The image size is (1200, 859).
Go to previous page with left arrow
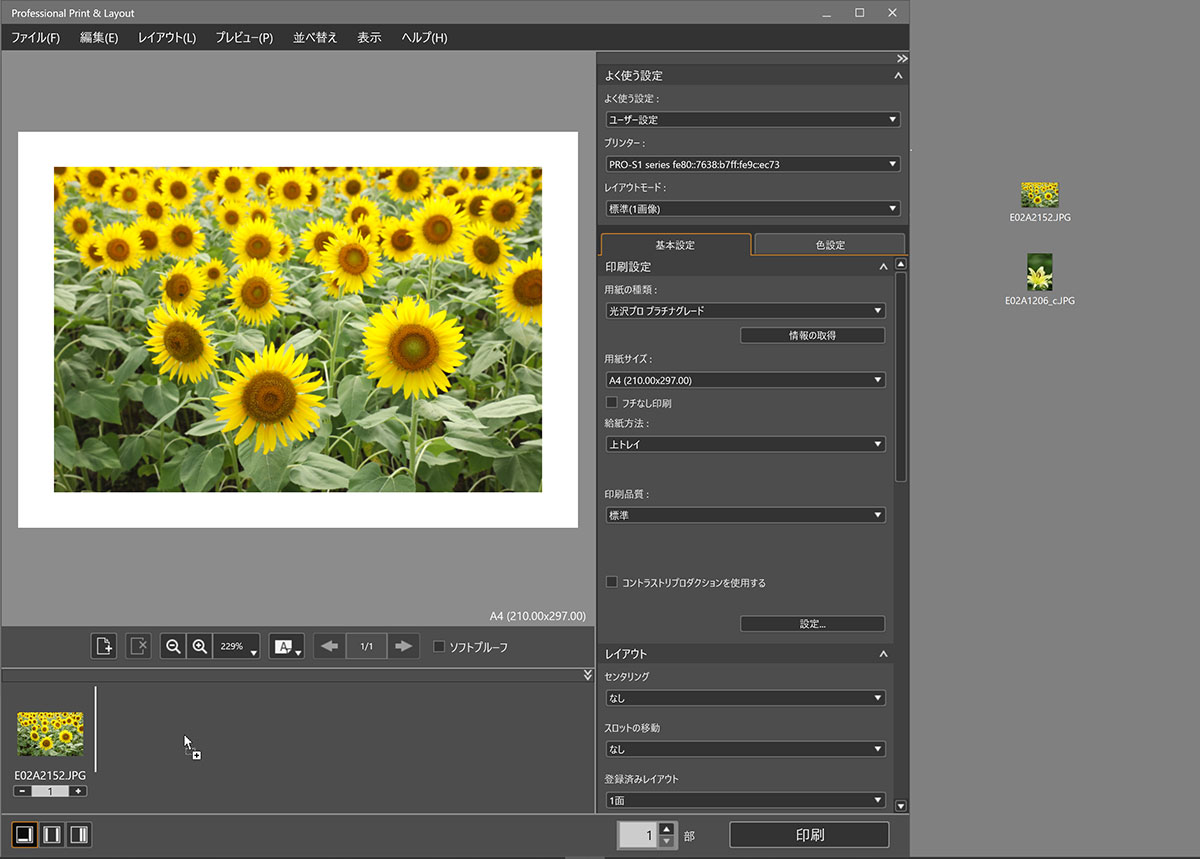click(x=329, y=647)
